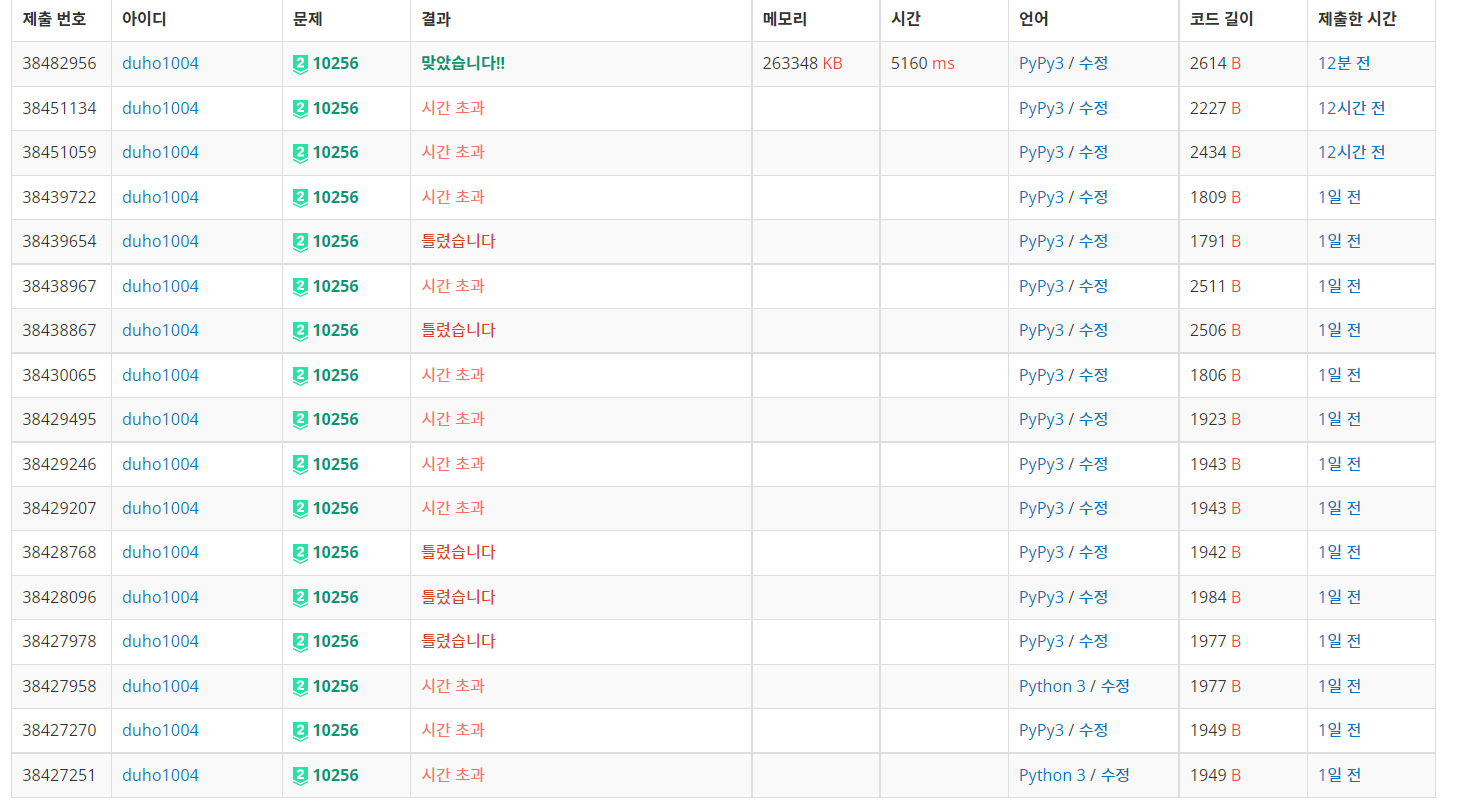This screenshot has width=1475, height=810.
Task: Open duho1004 profile in row 38428768
Action: pos(160,552)
